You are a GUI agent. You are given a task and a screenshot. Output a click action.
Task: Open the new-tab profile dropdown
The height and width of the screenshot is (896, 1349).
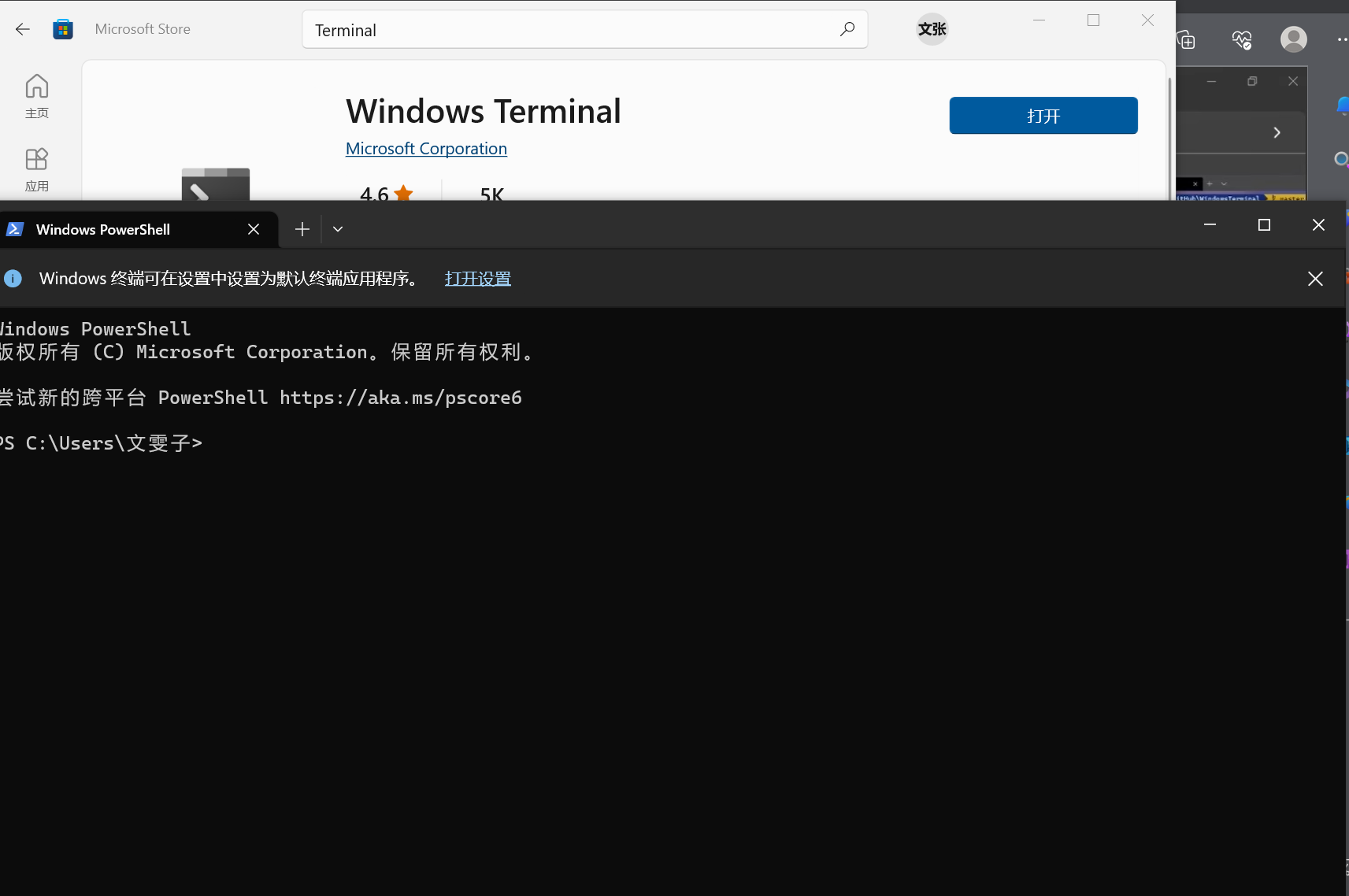(338, 229)
